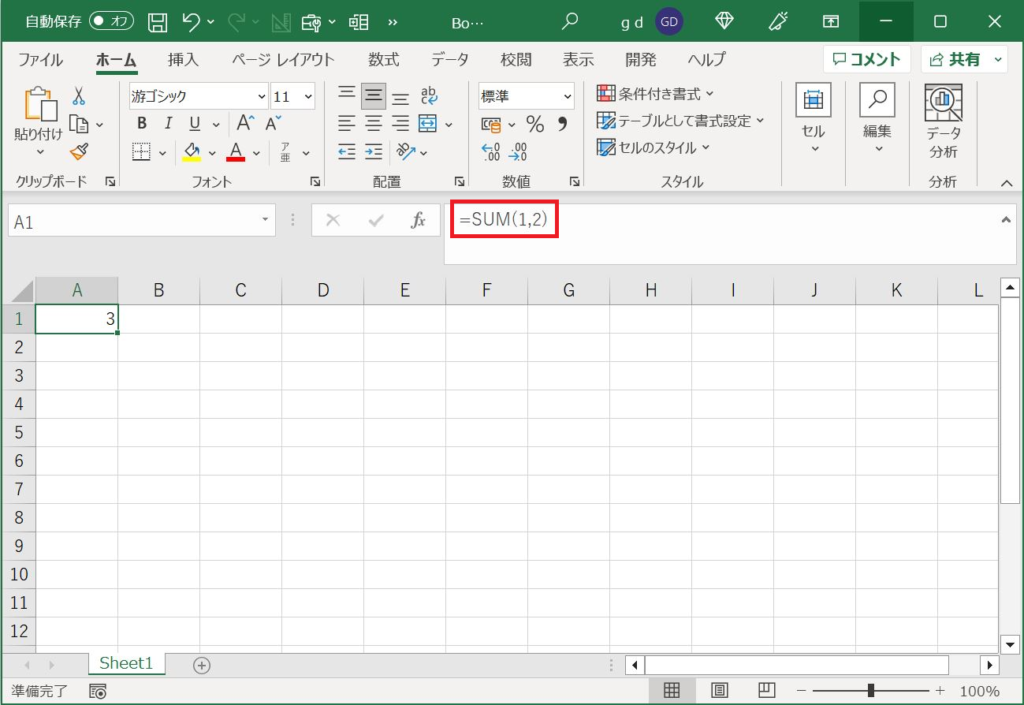This screenshot has width=1024, height=705.
Task: Center align text horizontally
Action: point(374,124)
